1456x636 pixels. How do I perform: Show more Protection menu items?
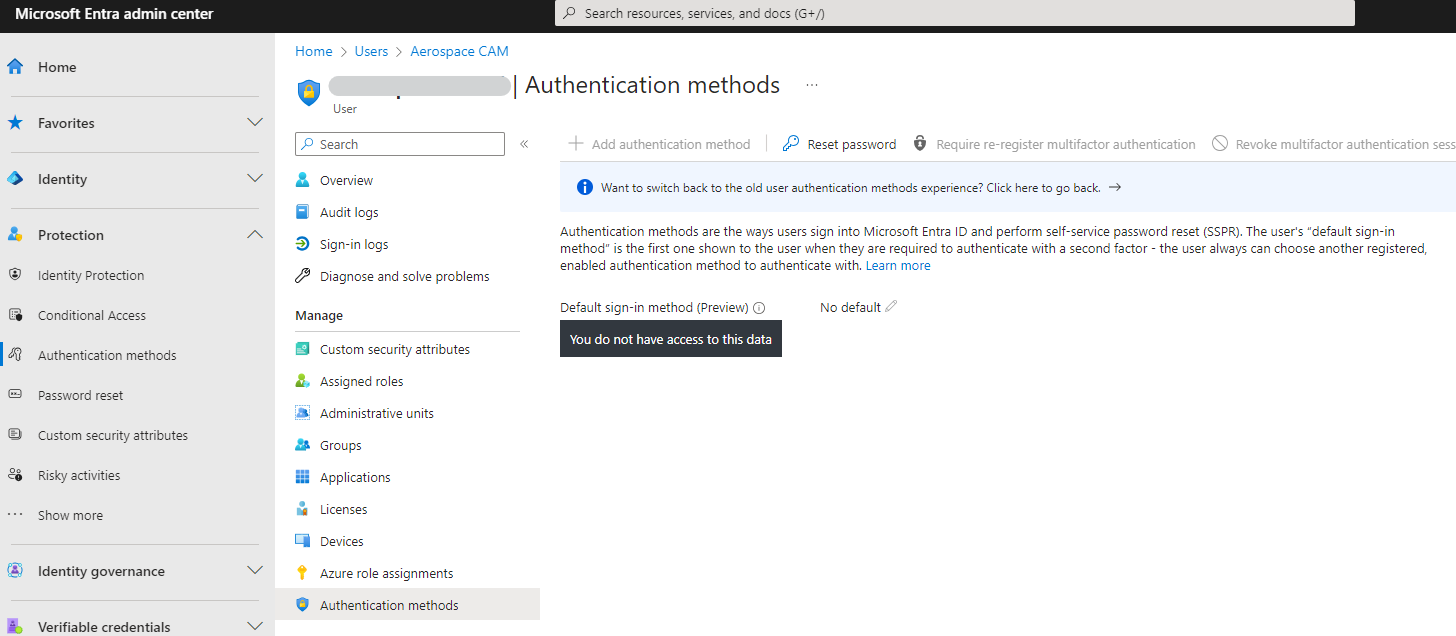click(70, 515)
